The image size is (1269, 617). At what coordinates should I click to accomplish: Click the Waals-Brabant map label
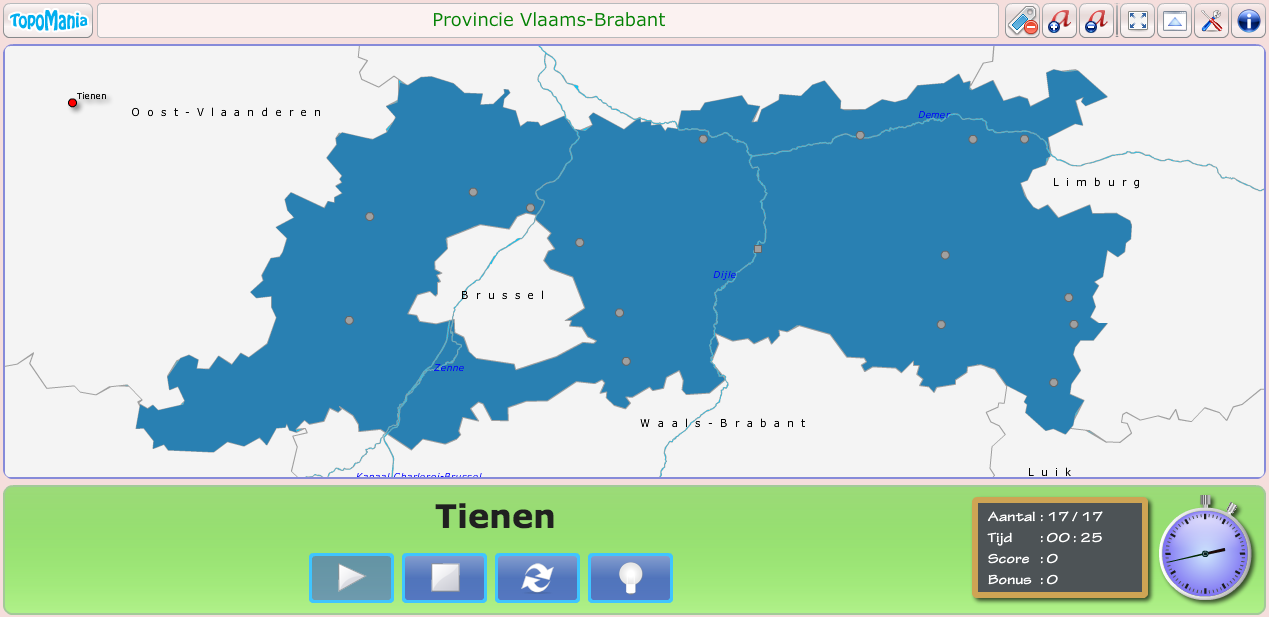pos(723,423)
